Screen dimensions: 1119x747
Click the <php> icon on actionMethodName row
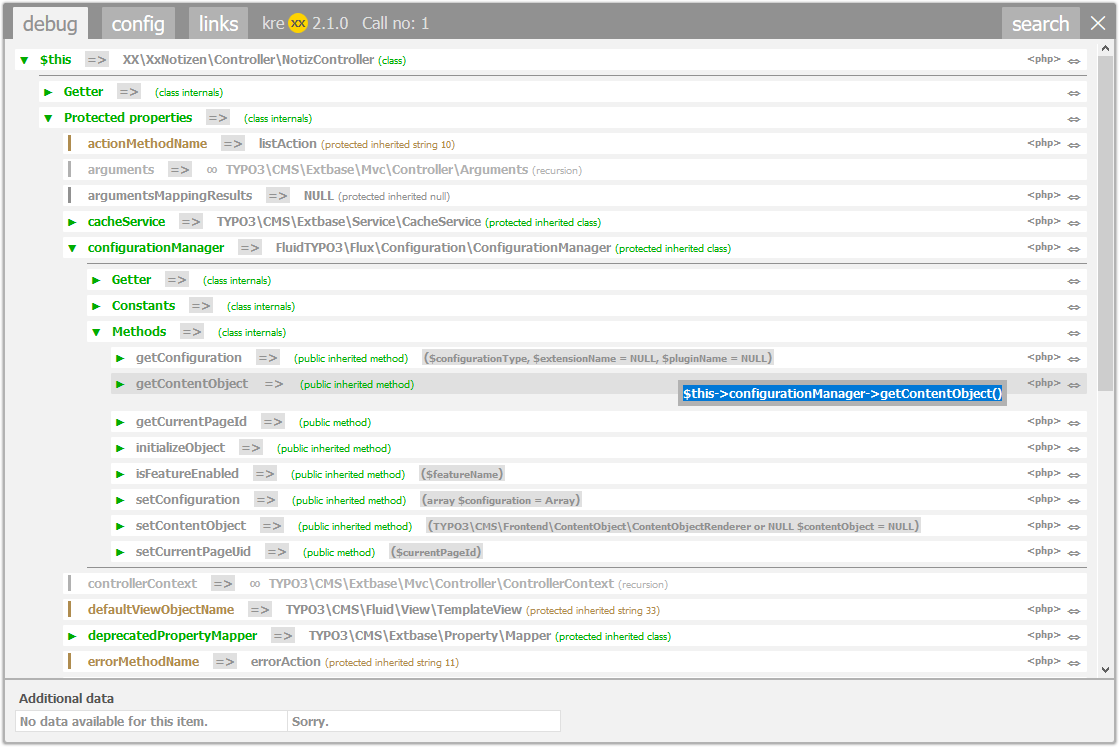pyautogui.click(x=1043, y=143)
